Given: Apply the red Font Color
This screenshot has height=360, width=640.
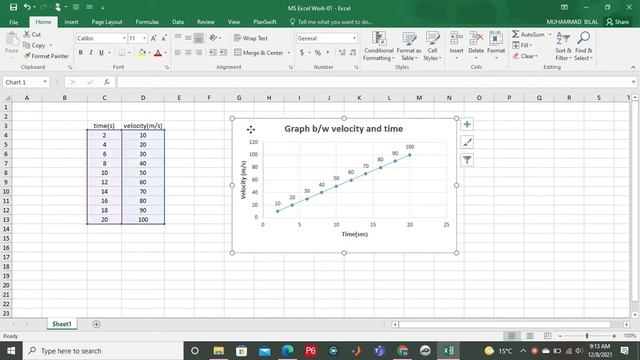Looking at the screenshot, I should pos(158,53).
